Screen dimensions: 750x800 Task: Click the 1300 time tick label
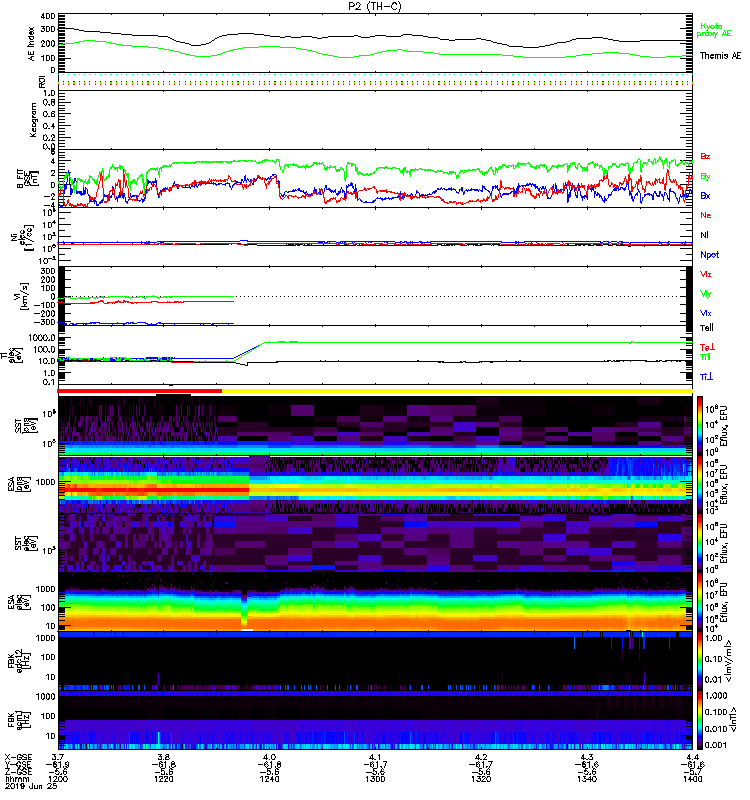coord(375,779)
